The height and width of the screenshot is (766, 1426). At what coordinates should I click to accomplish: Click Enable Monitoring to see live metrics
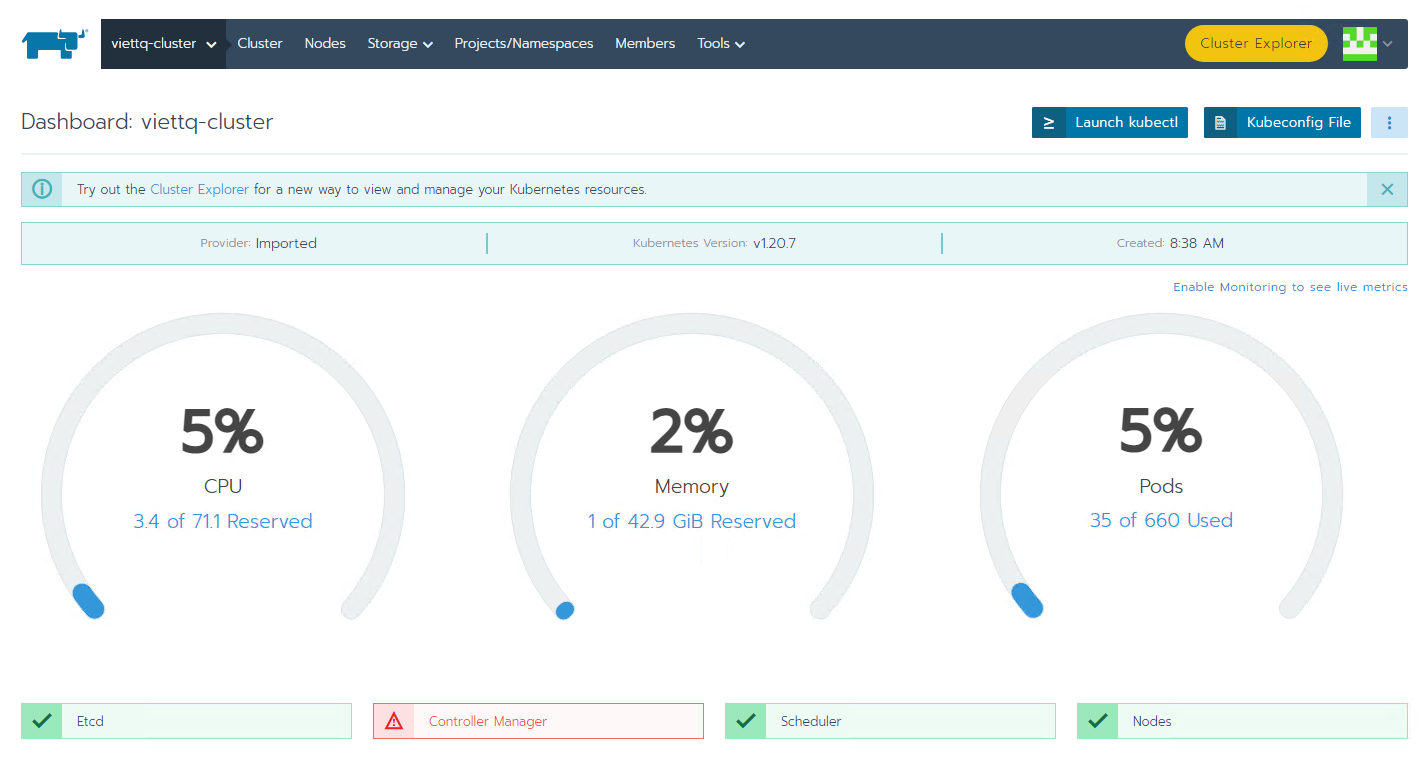[1290, 287]
